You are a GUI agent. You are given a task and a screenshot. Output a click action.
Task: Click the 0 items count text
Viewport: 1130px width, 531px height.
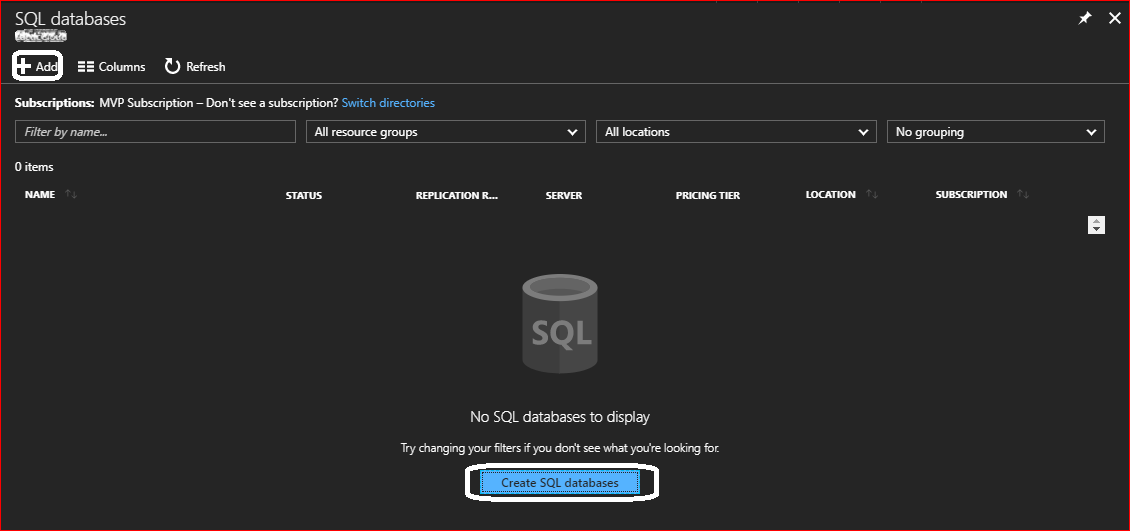pyautogui.click(x=34, y=166)
